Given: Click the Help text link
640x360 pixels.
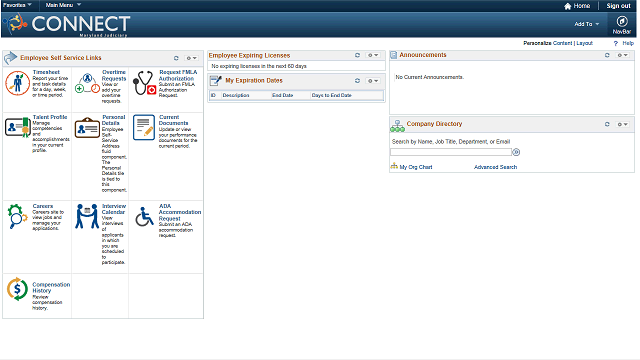Looking at the screenshot, I should point(628,43).
